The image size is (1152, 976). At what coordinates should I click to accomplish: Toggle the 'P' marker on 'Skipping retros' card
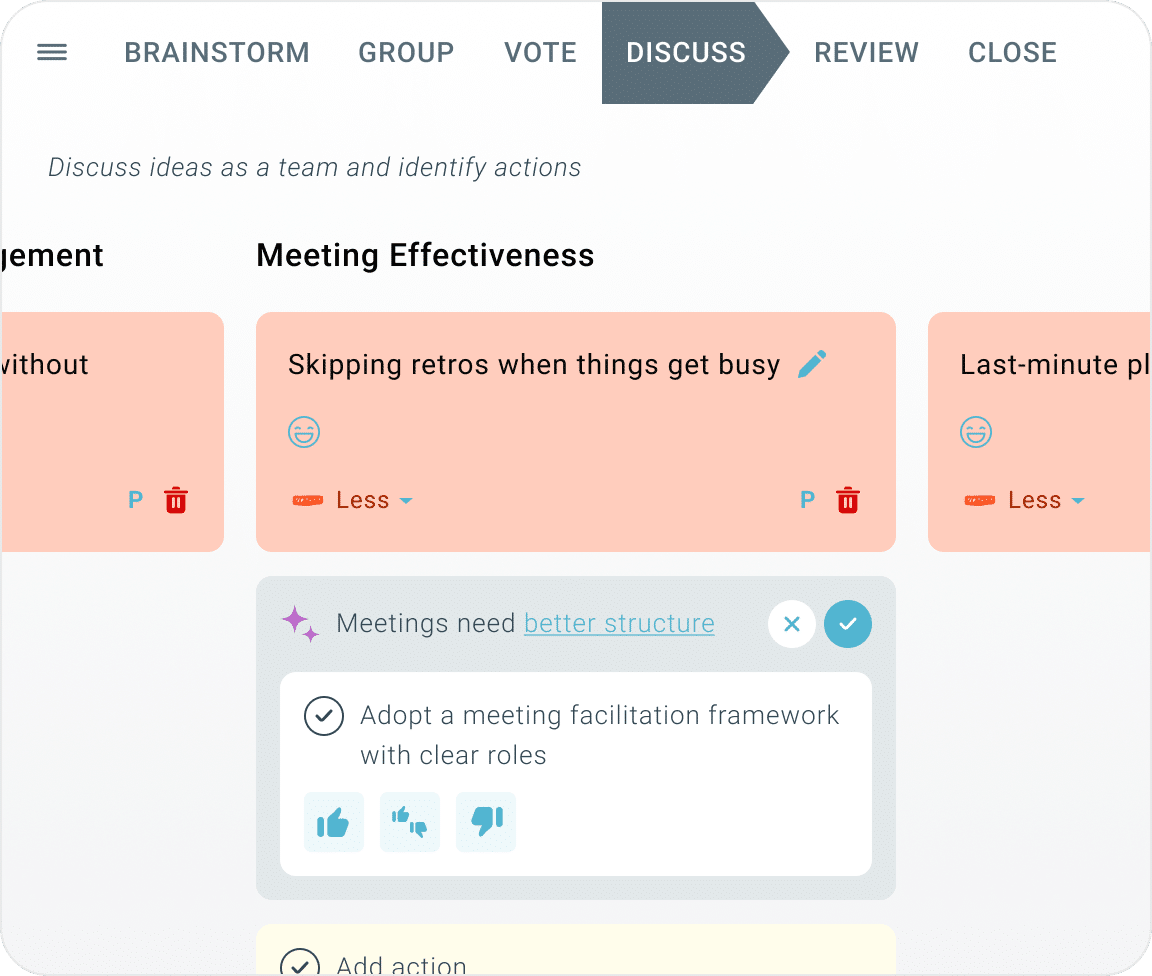[808, 500]
